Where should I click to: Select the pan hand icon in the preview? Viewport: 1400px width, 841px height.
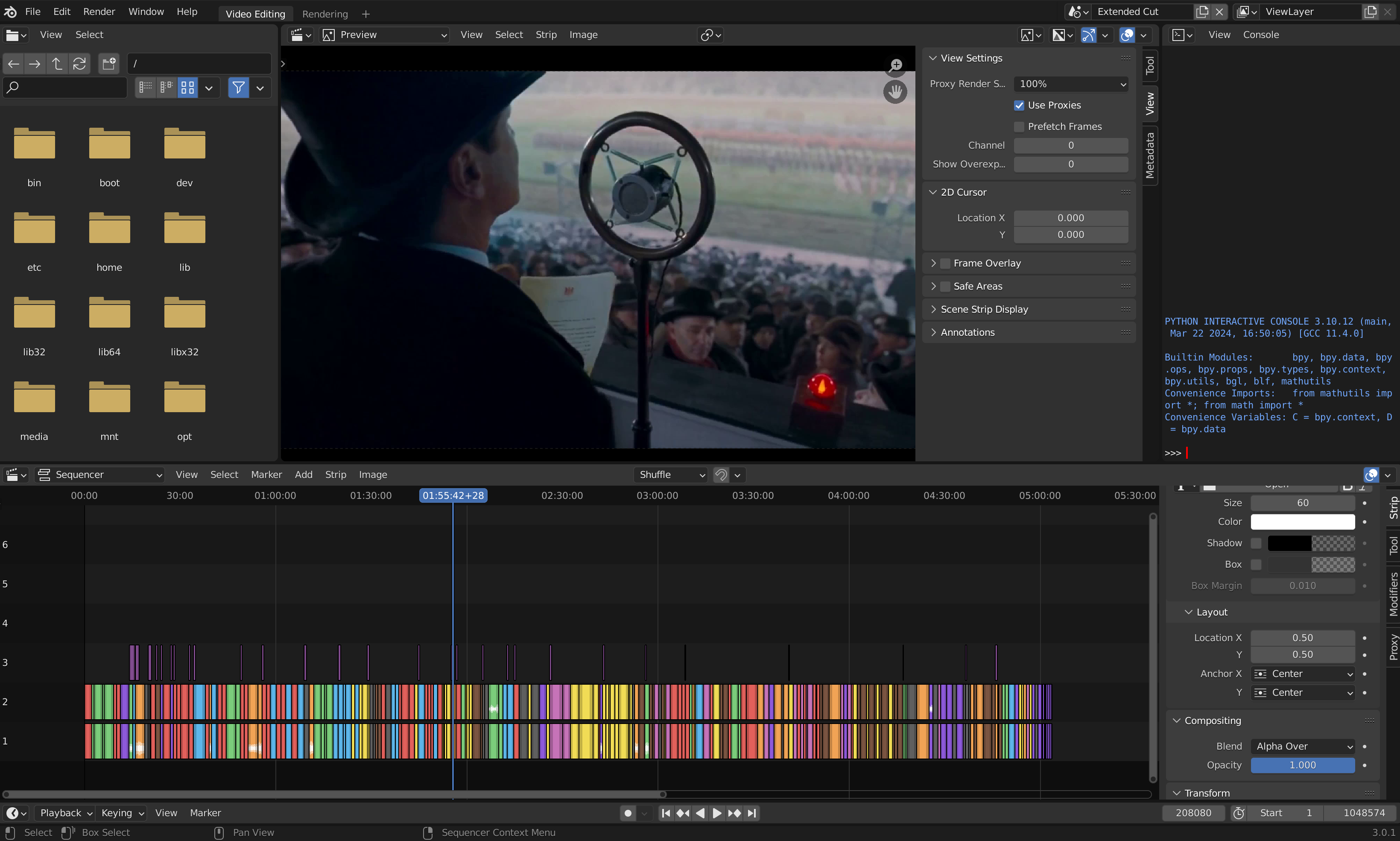895,92
